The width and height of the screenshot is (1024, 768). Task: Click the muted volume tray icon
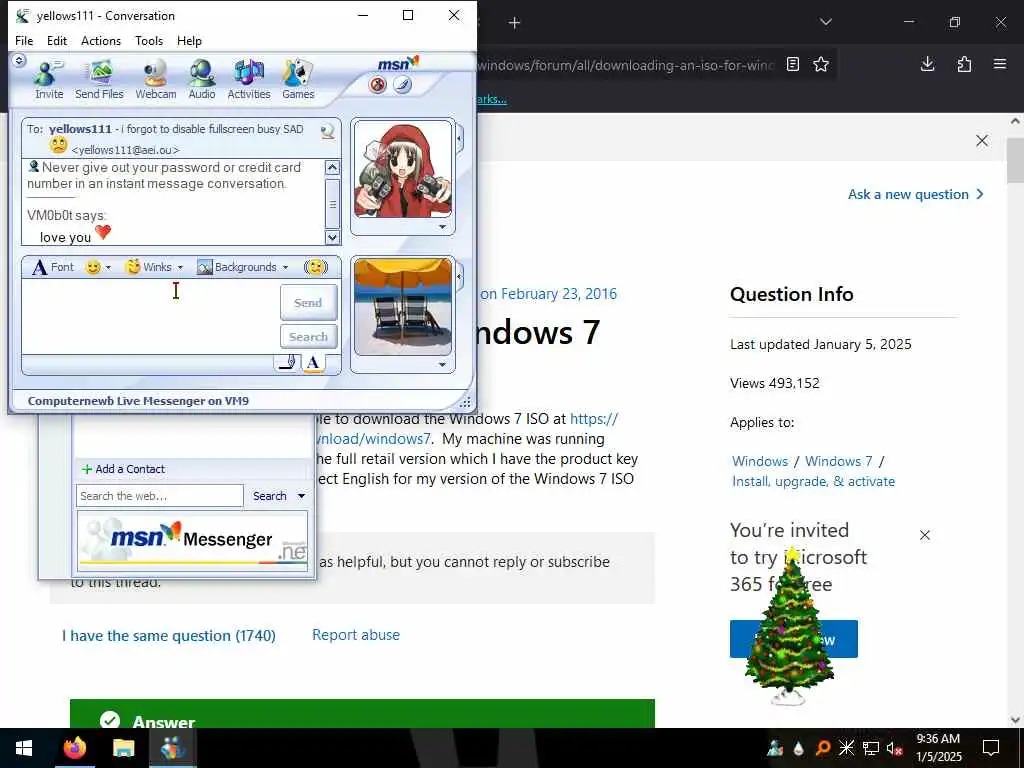[x=894, y=748]
